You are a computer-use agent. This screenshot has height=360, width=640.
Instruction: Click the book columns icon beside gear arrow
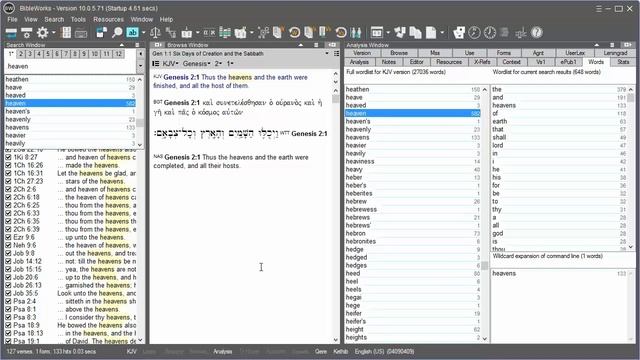click(x=66, y=33)
